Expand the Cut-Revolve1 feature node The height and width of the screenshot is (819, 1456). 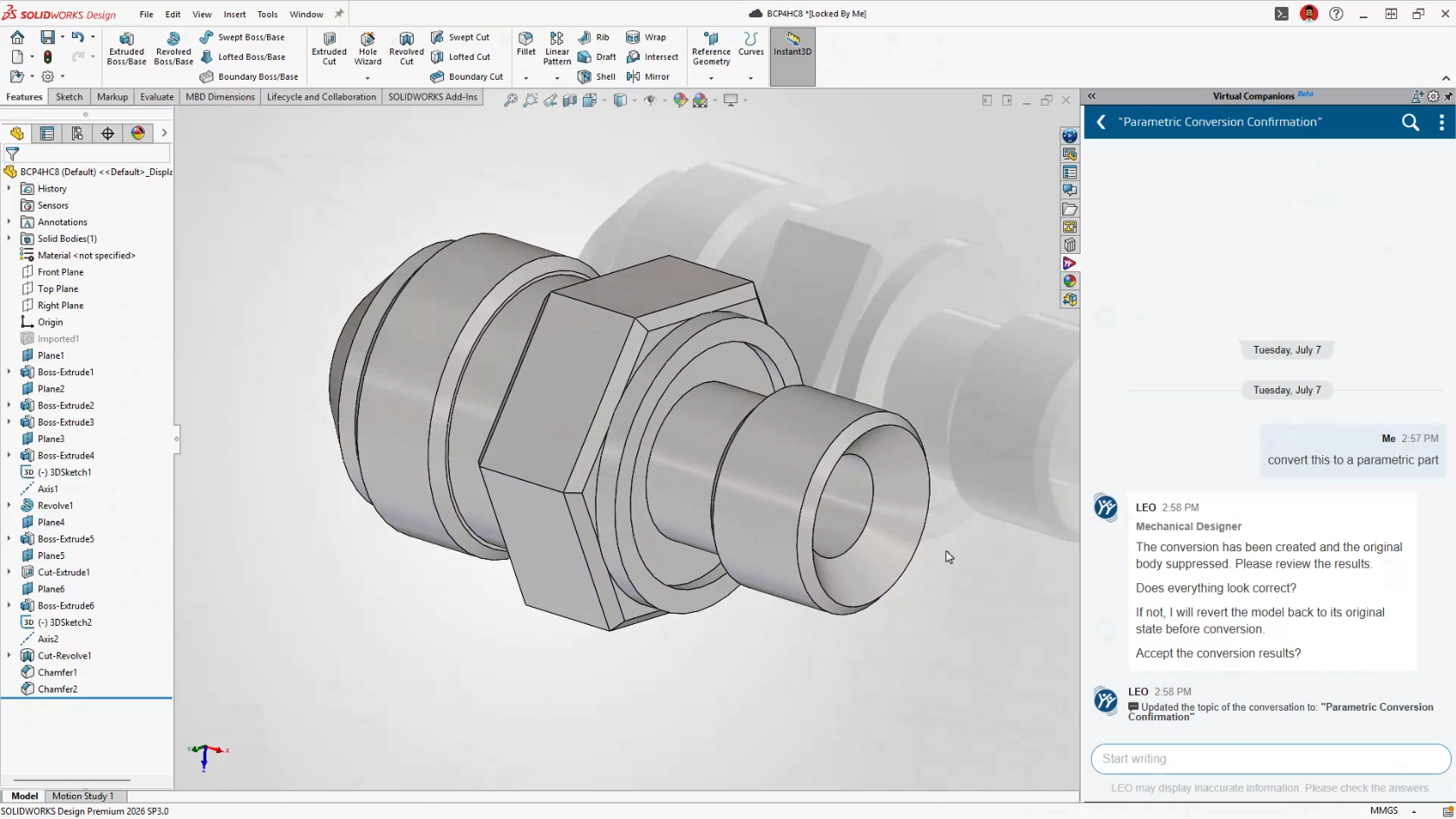[x=10, y=656]
